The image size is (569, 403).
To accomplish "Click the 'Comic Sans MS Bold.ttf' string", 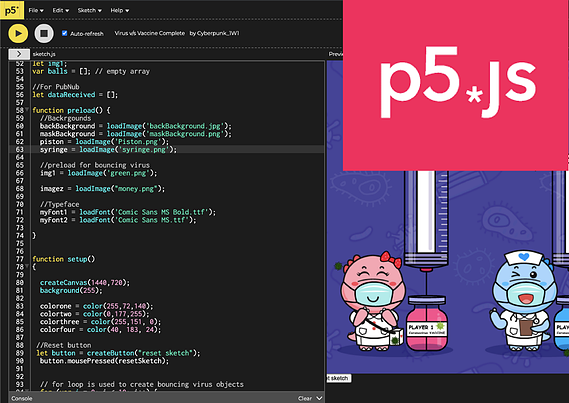I will (163, 212).
